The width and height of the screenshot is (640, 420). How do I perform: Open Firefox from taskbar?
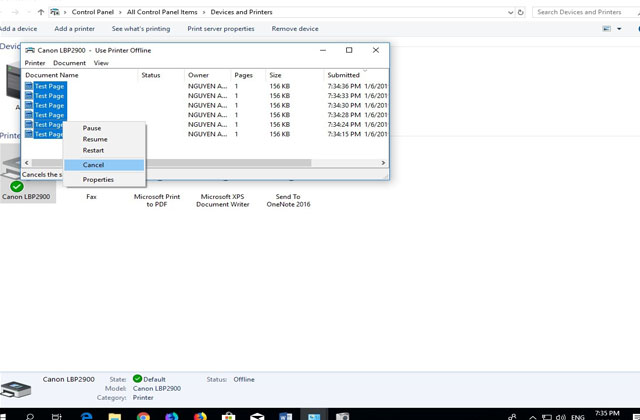(x=200, y=416)
